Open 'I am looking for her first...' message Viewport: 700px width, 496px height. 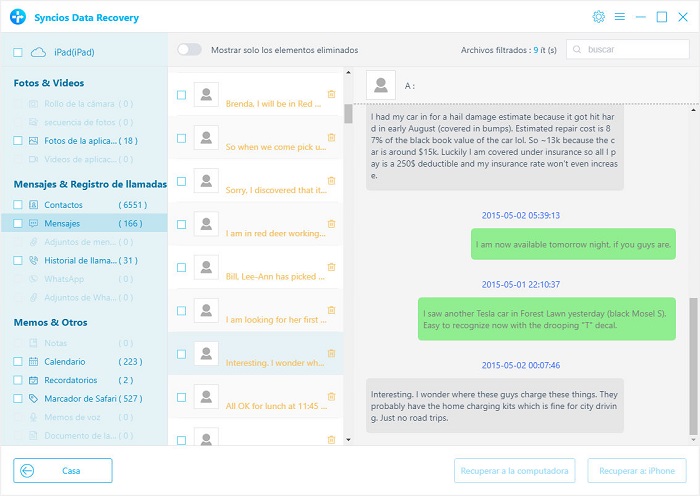tap(255, 311)
